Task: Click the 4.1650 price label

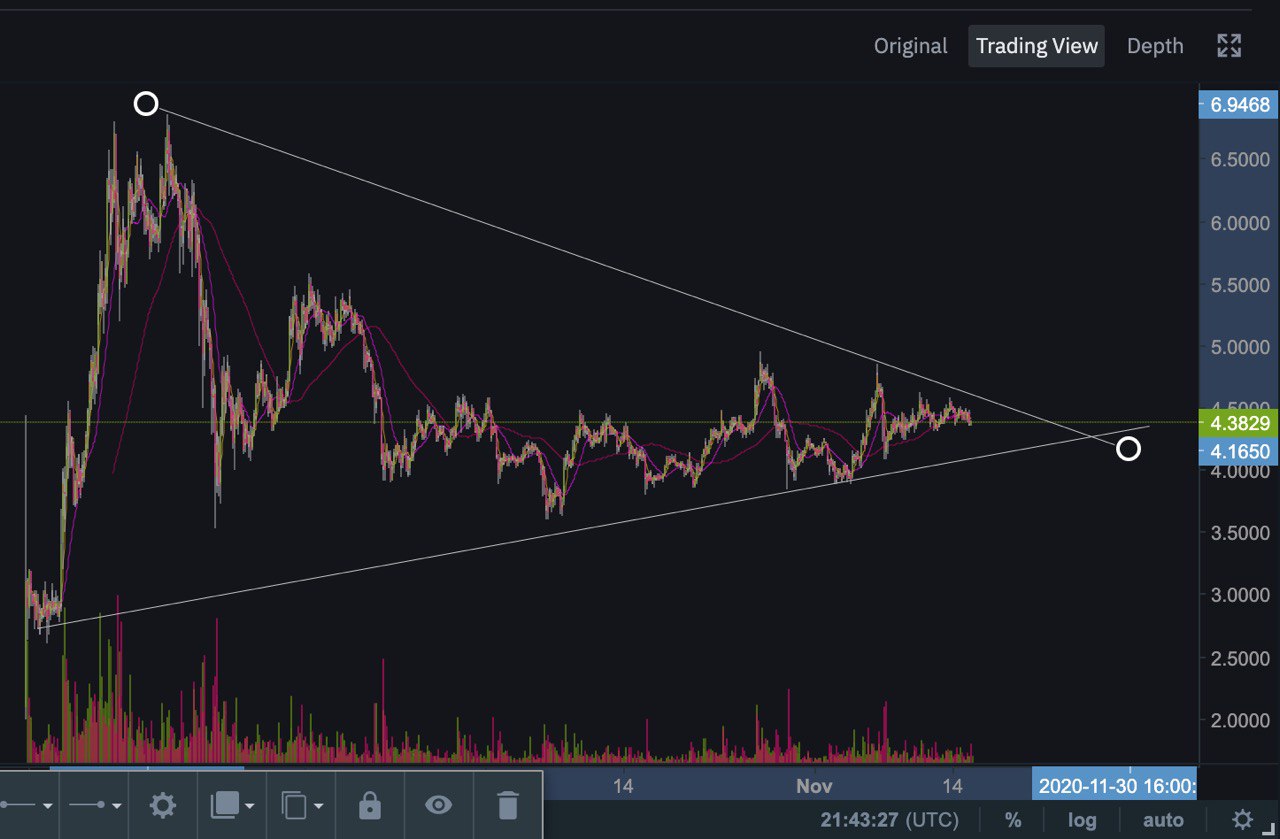Action: [1239, 451]
